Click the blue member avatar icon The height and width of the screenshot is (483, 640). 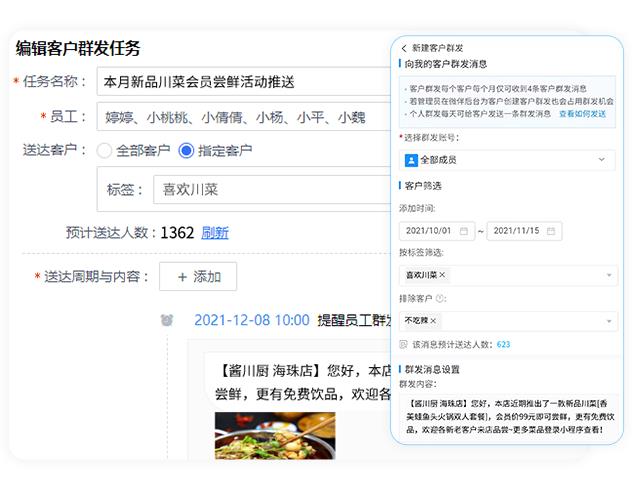click(411, 159)
